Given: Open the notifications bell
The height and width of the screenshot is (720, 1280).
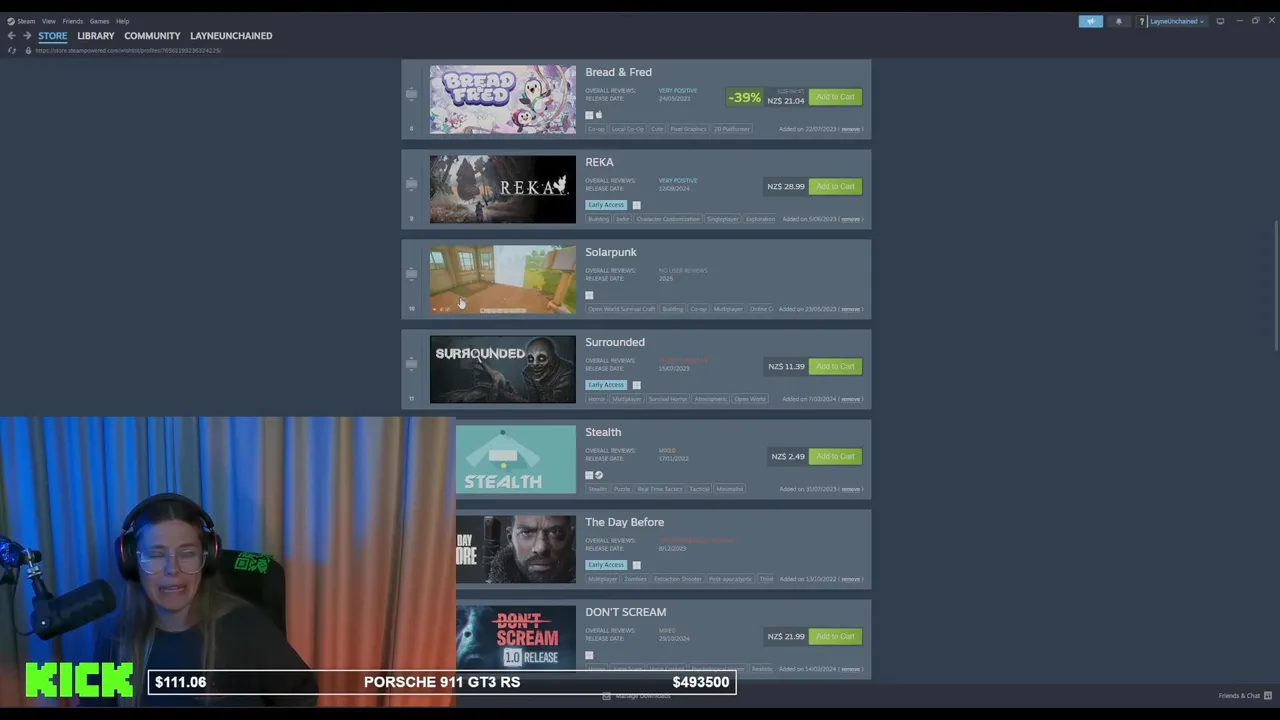Looking at the screenshot, I should pyautogui.click(x=1118, y=21).
